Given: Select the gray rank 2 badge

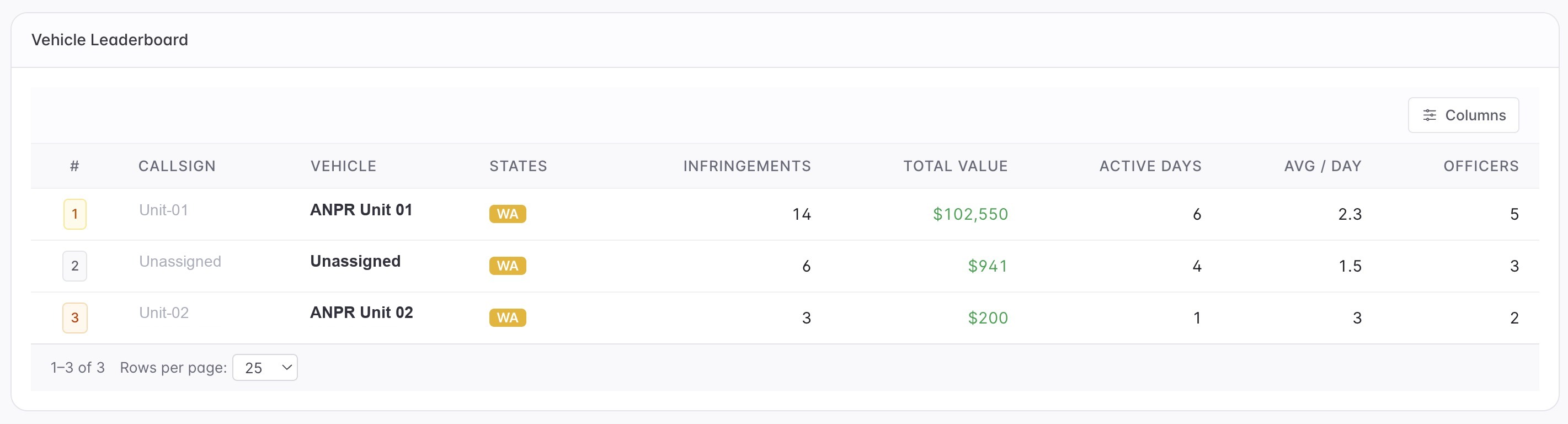Looking at the screenshot, I should pyautogui.click(x=75, y=266).
